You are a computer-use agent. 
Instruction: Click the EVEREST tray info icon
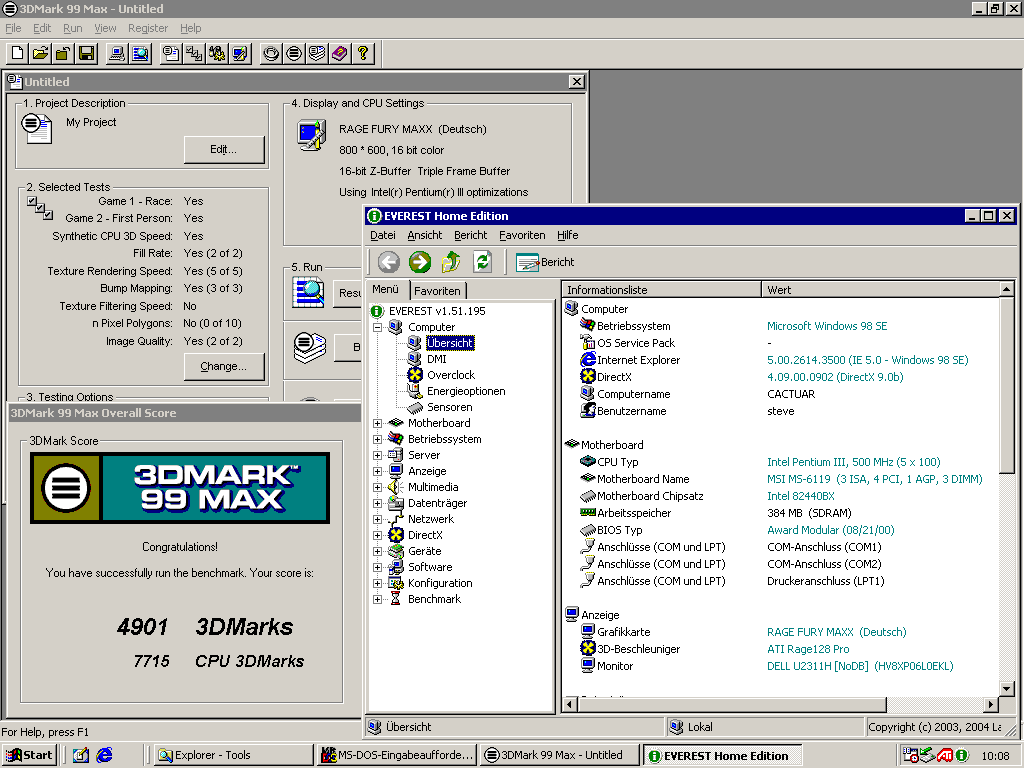(962, 756)
